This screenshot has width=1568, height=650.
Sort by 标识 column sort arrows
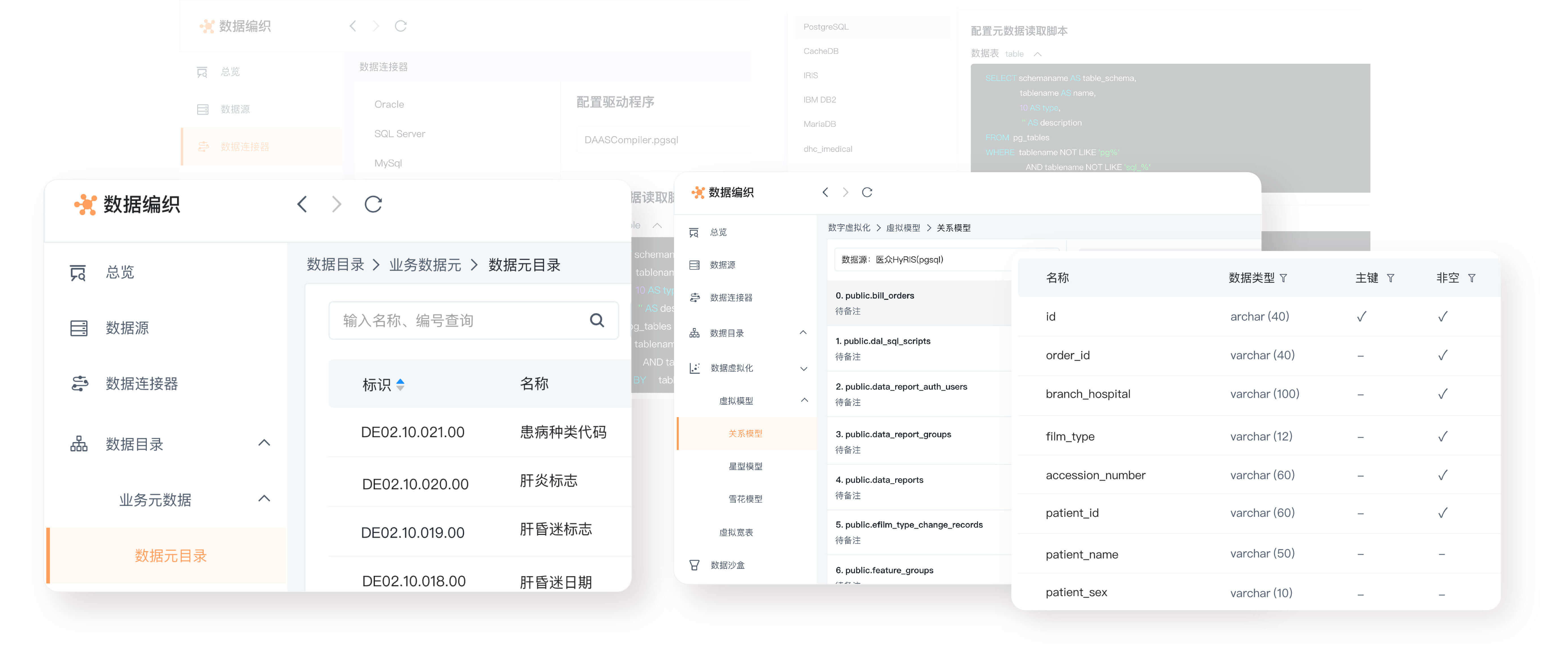(400, 384)
